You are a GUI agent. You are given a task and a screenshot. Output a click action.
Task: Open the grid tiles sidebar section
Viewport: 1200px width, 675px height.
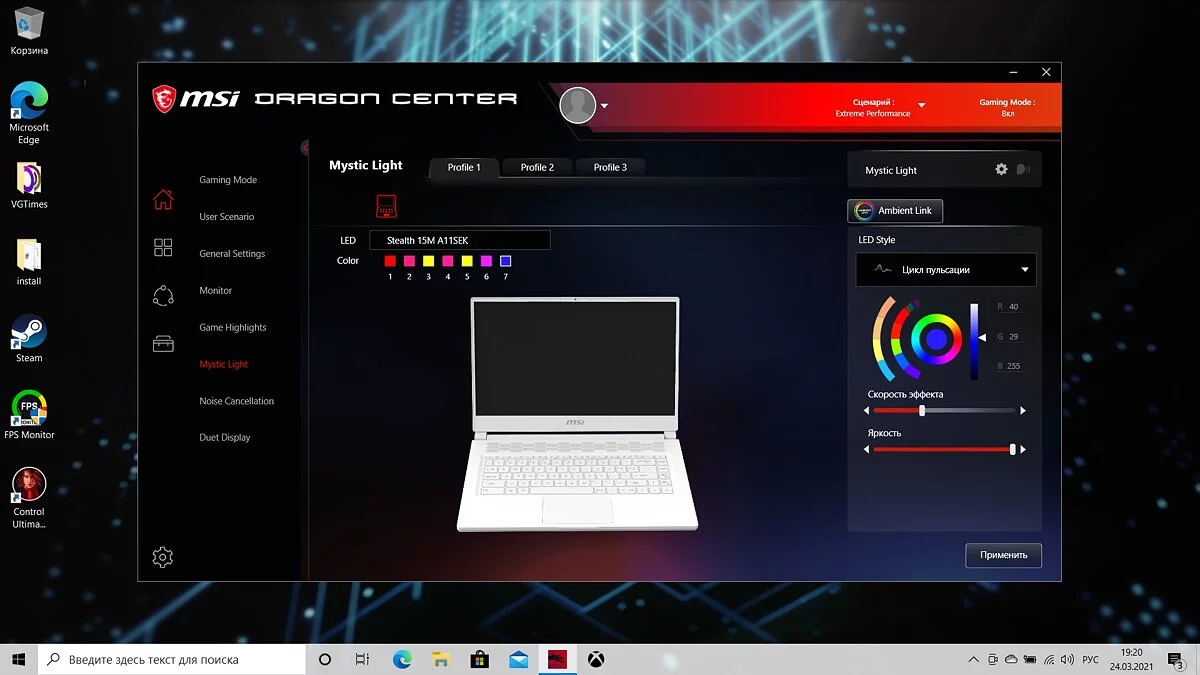point(163,247)
